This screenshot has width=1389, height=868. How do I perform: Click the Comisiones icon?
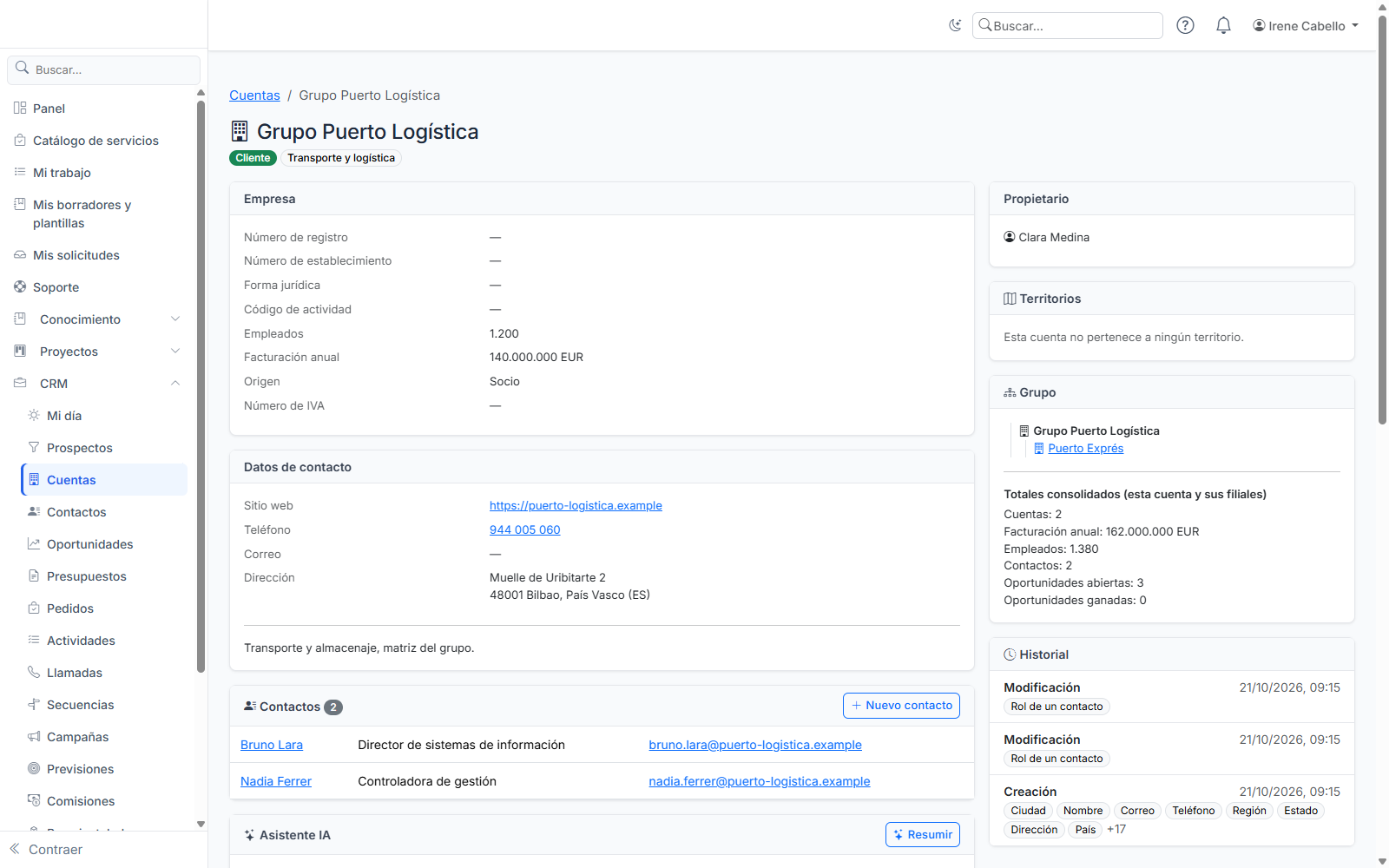pos(34,801)
